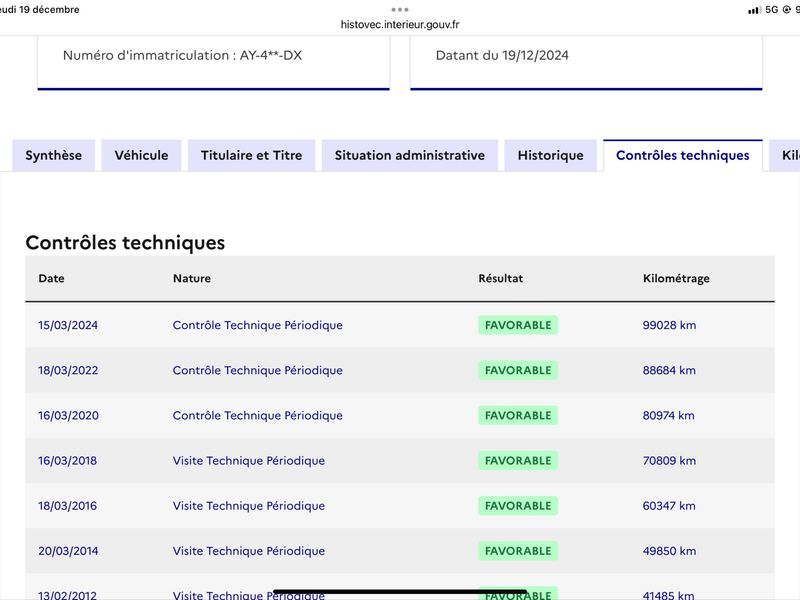The image size is (800, 600).
Task: Click the 5G status indicator
Action: [x=771, y=10]
